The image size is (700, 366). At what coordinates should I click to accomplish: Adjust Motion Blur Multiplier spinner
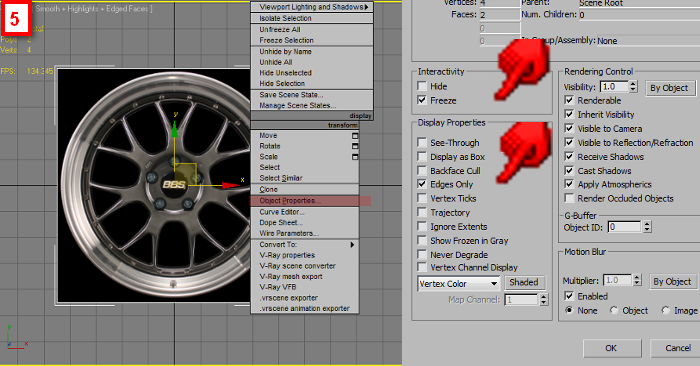637,280
